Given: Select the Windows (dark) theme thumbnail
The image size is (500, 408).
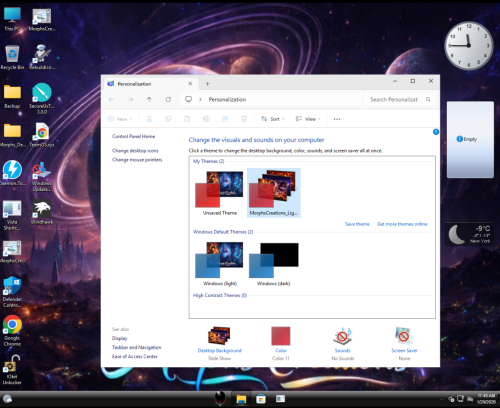Looking at the screenshot, I should [x=274, y=264].
